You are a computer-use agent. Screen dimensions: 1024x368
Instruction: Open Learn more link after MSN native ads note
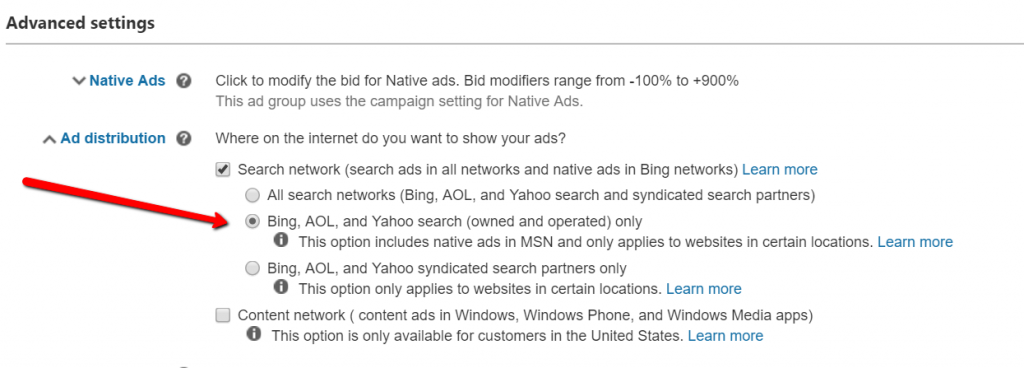(915, 242)
